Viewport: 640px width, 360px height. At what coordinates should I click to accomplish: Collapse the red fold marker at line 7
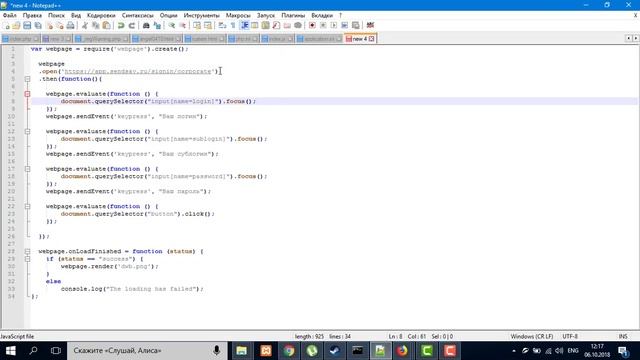click(x=27, y=94)
